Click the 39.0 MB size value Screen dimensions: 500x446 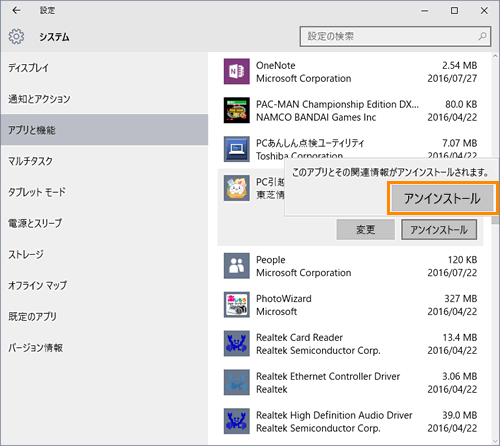click(459, 415)
